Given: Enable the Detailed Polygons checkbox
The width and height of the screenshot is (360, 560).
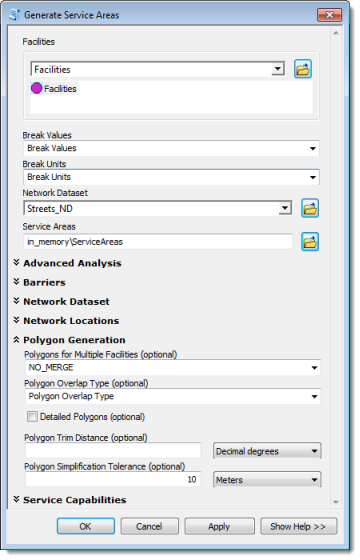Looking at the screenshot, I should (32, 417).
